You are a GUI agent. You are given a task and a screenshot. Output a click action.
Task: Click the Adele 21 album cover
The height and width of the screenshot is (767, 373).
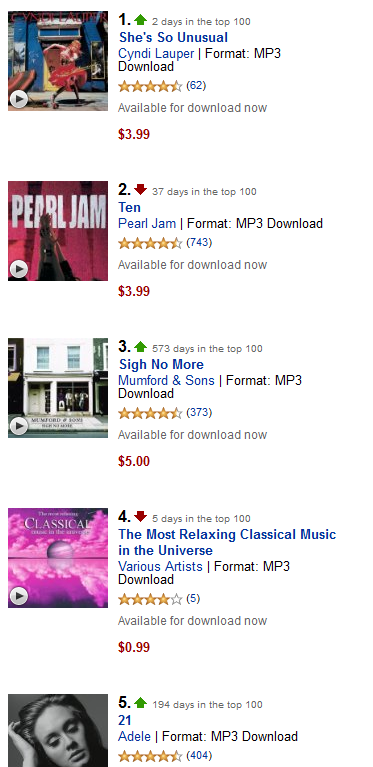(58, 730)
